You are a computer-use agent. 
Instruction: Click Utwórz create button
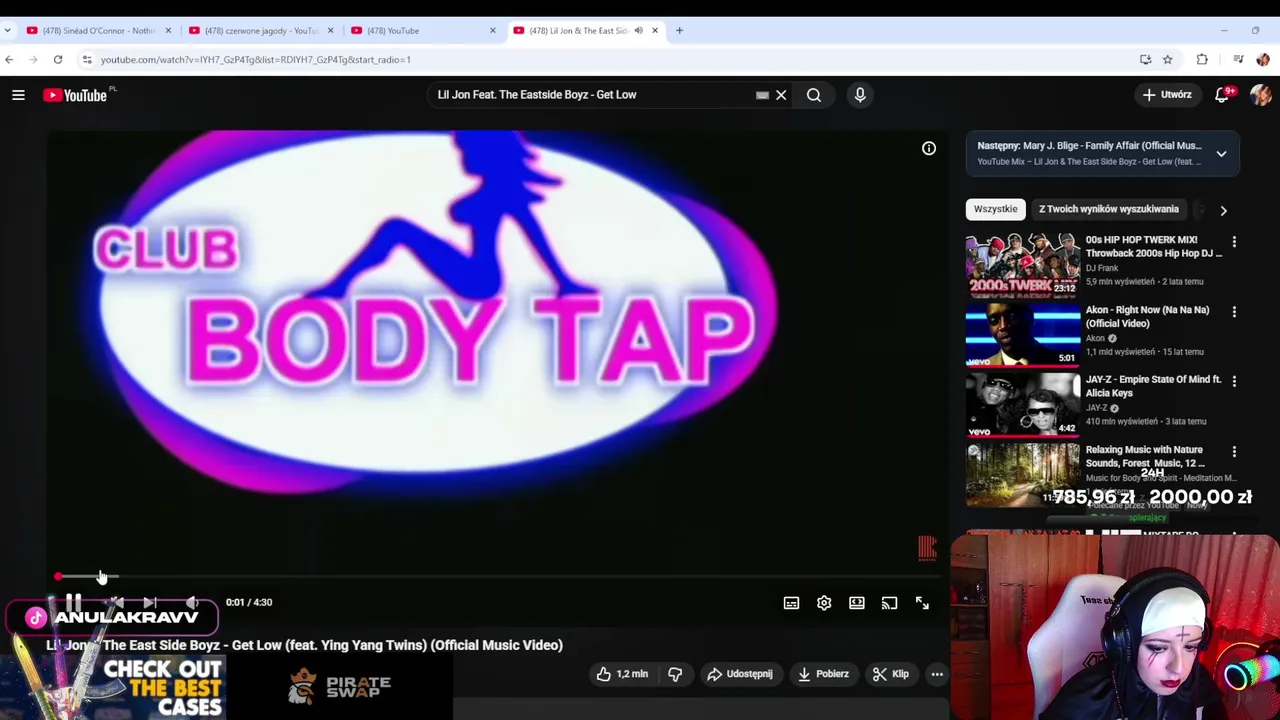click(x=1167, y=95)
